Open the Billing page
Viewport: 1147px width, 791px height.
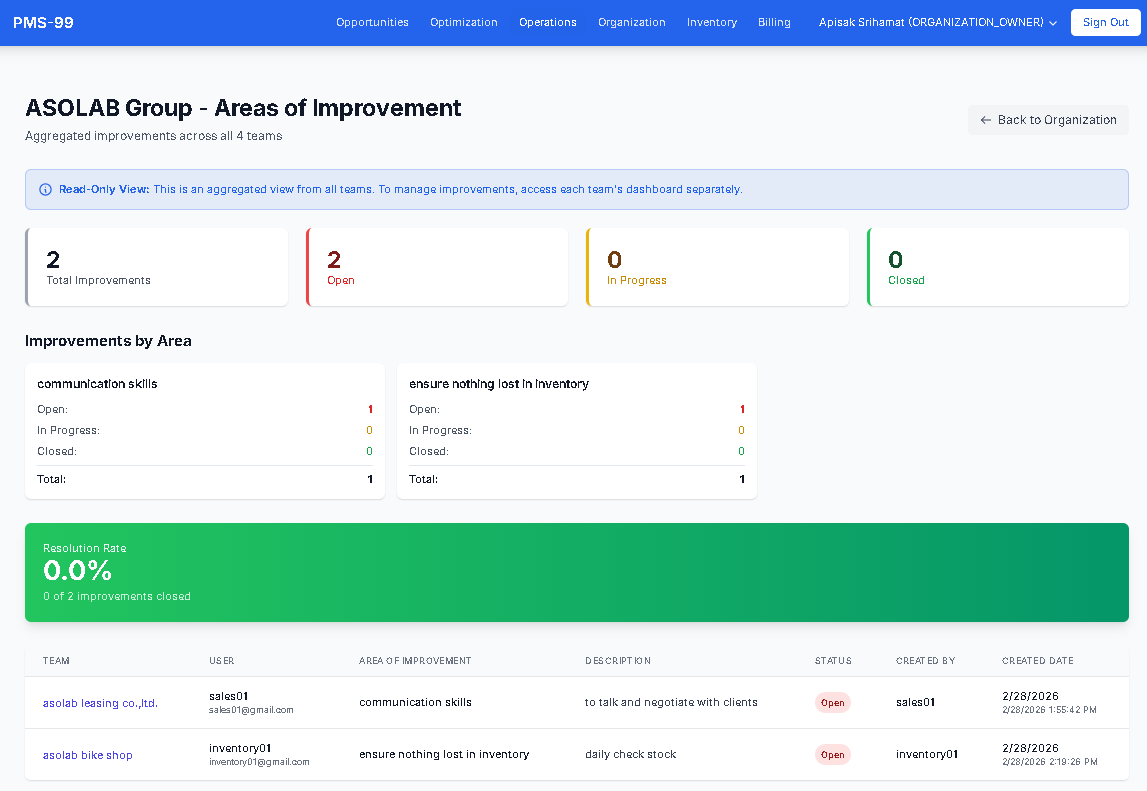point(774,21)
